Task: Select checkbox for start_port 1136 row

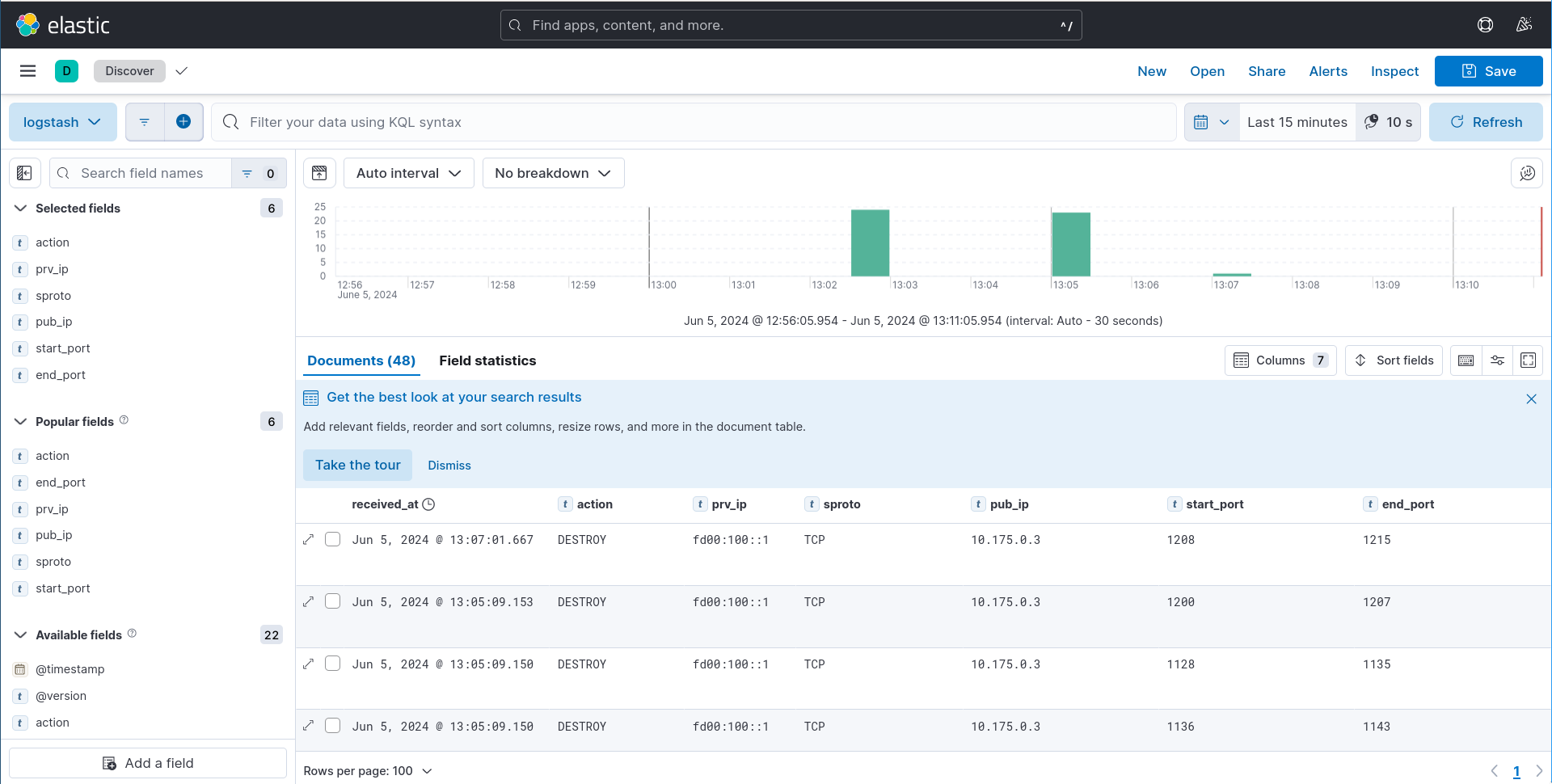Action: (333, 726)
